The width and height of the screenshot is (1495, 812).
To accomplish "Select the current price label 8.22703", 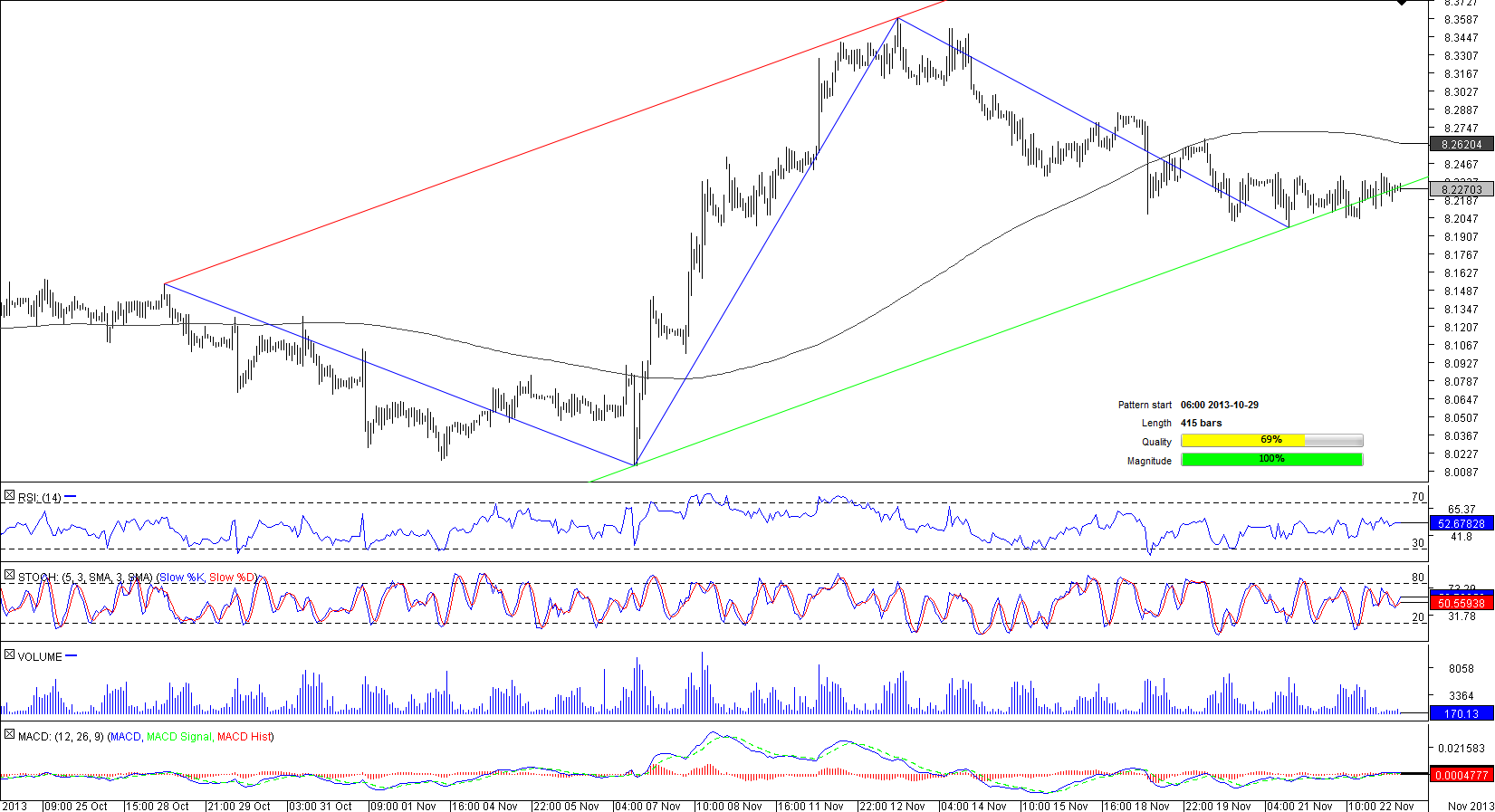I will pos(1461,189).
